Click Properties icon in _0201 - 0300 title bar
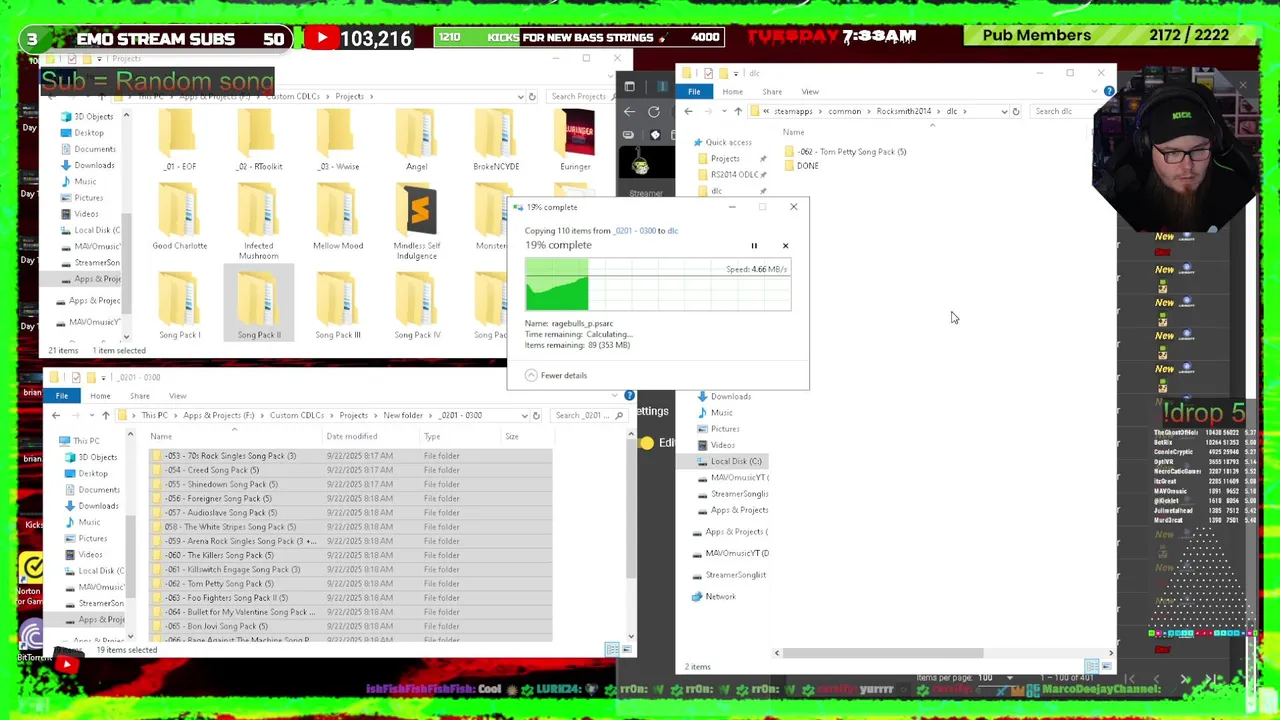 (x=76, y=377)
